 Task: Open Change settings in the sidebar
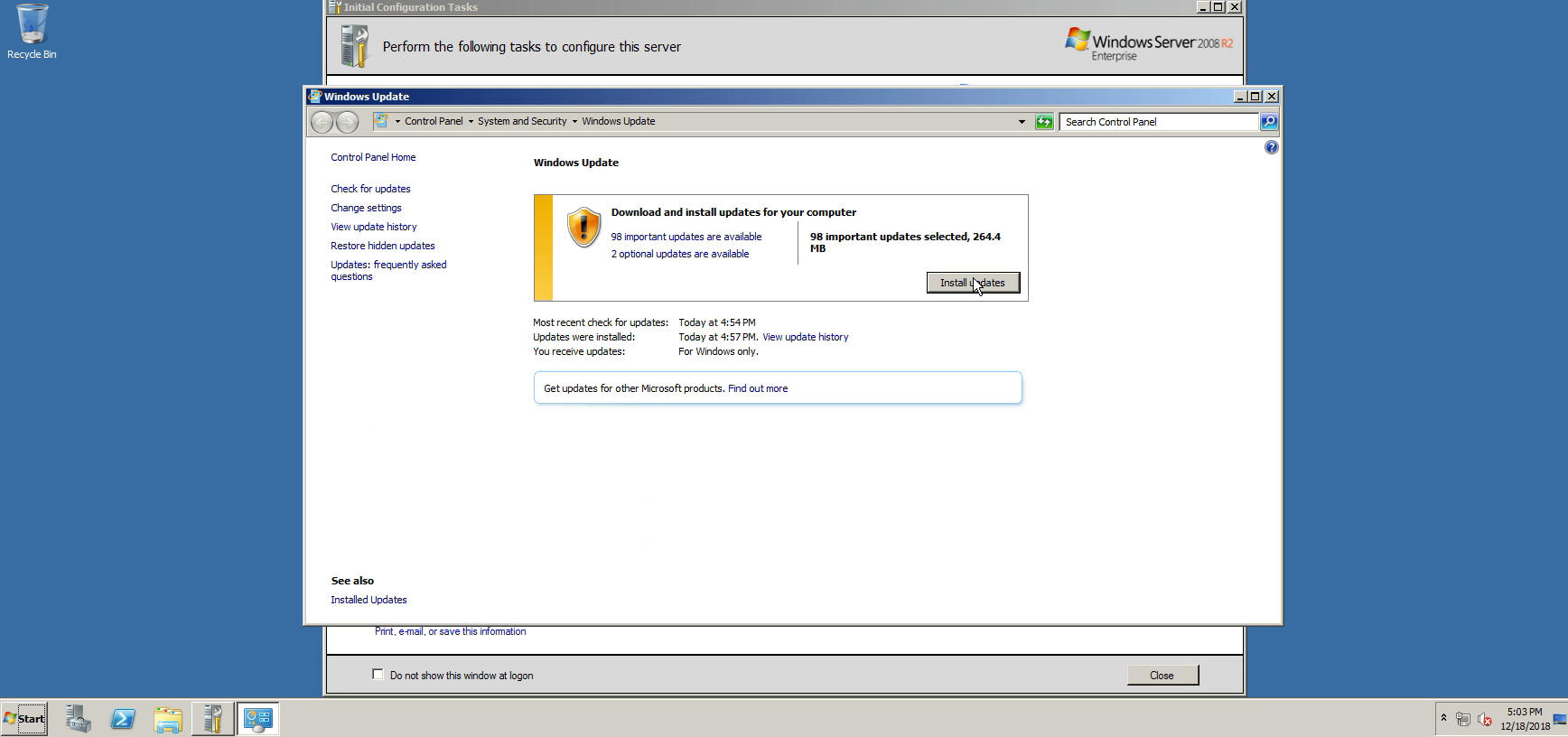(x=366, y=208)
